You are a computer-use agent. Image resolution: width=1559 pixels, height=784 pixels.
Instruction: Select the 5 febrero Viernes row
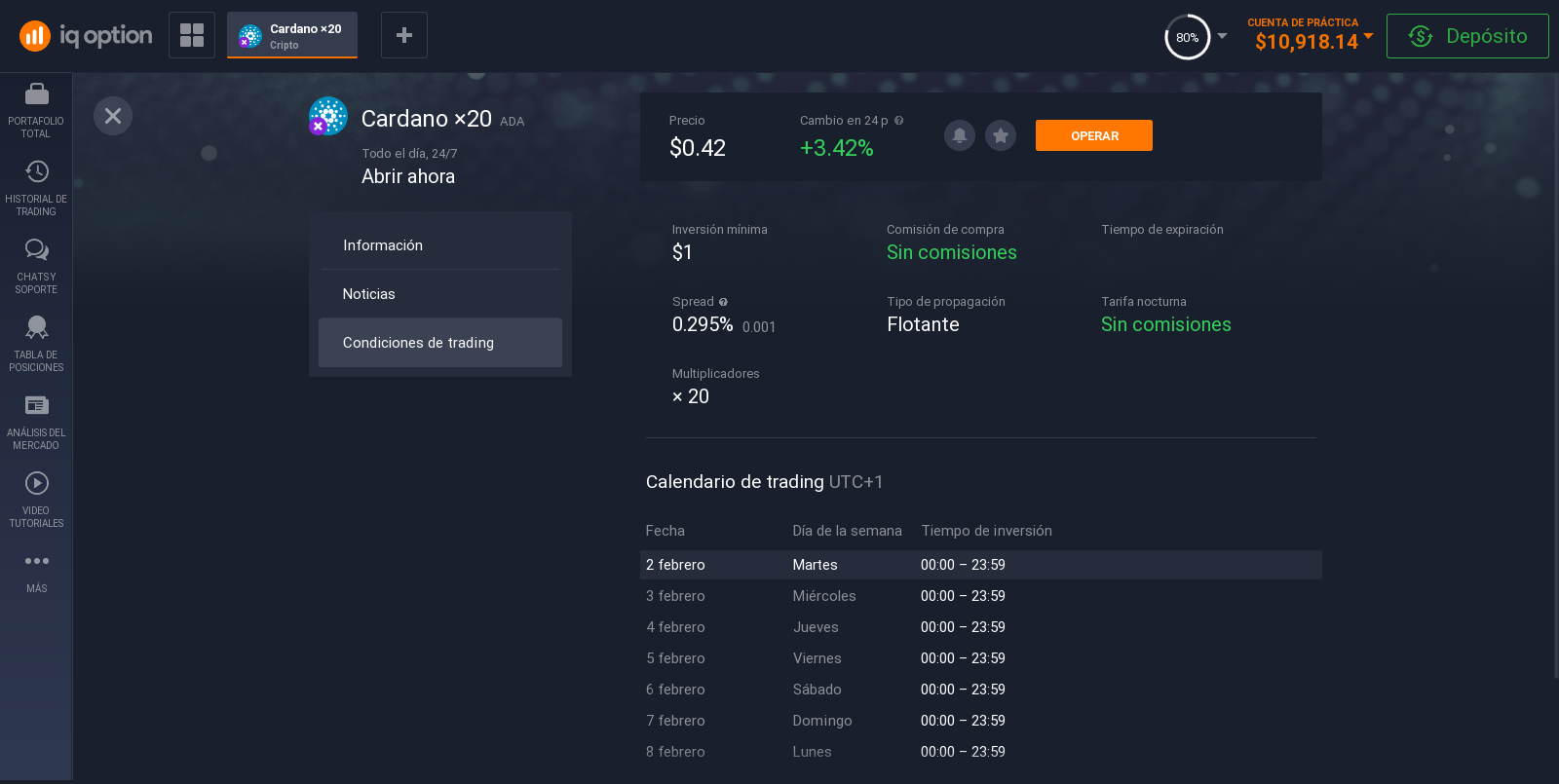click(981, 658)
